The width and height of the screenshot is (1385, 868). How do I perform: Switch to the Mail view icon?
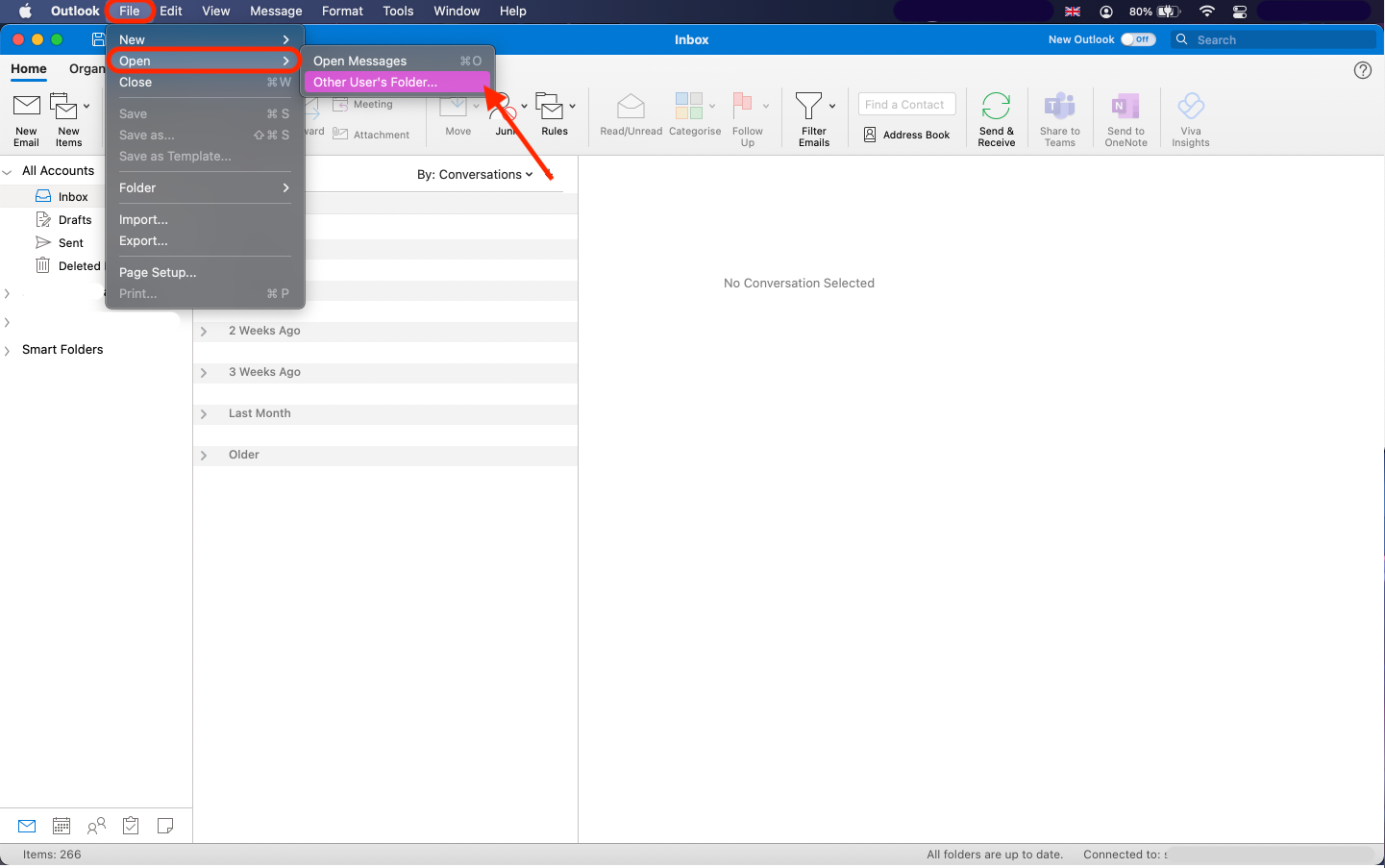pyautogui.click(x=27, y=826)
